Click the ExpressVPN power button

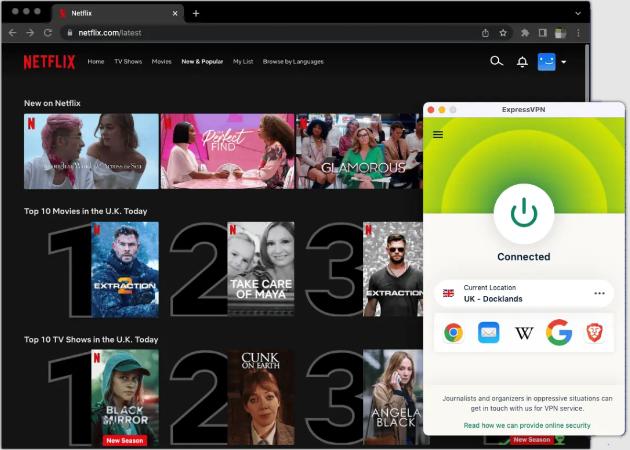click(523, 213)
